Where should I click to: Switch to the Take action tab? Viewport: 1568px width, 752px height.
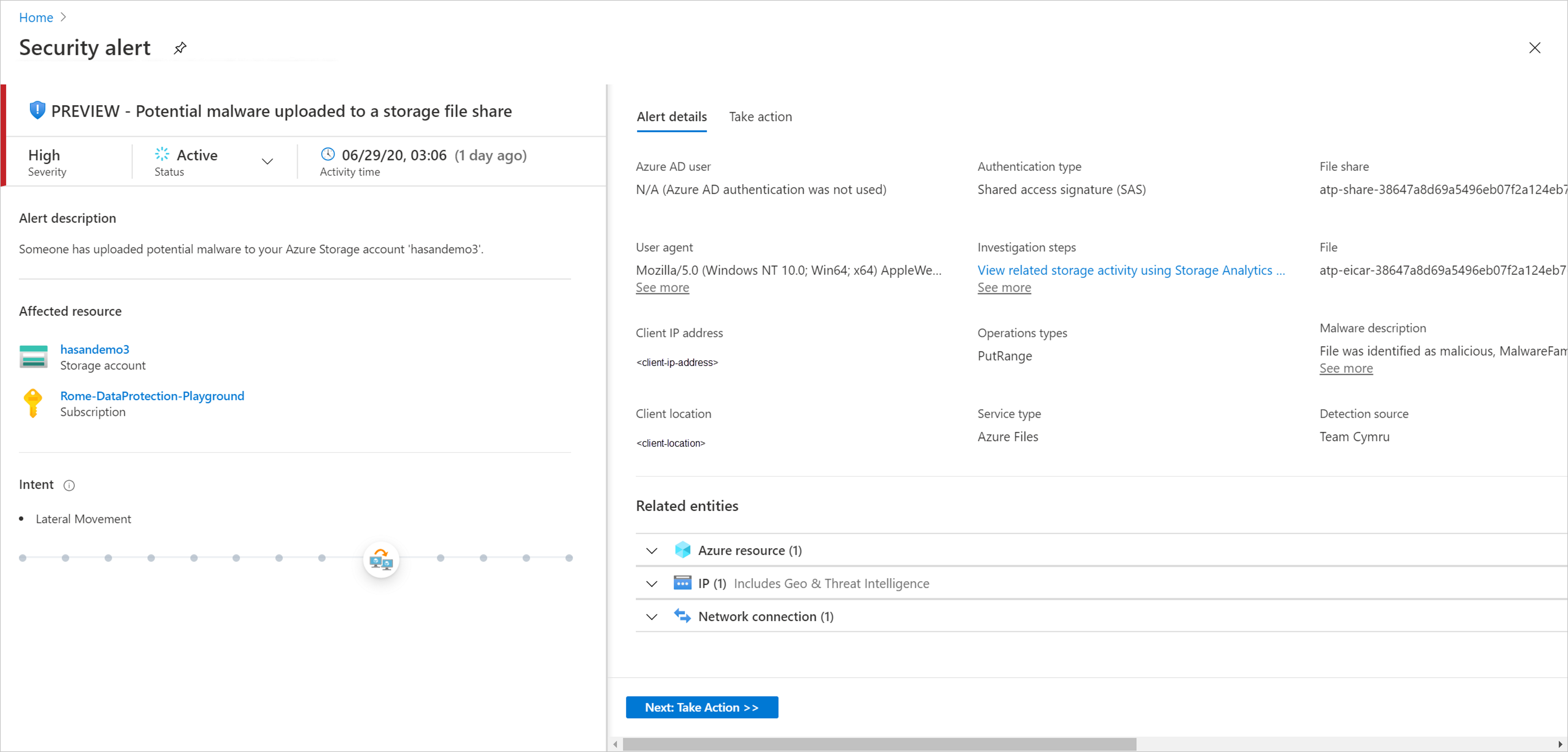[760, 117]
